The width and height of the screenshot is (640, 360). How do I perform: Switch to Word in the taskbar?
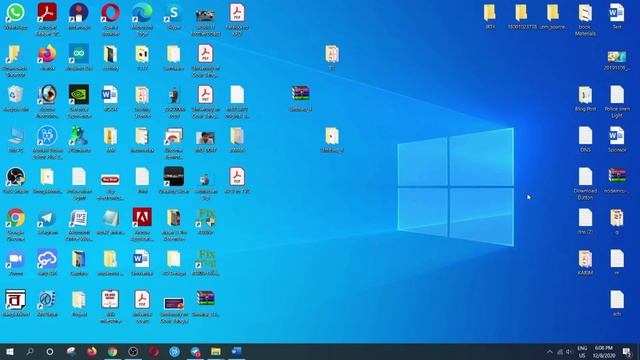[x=236, y=351]
